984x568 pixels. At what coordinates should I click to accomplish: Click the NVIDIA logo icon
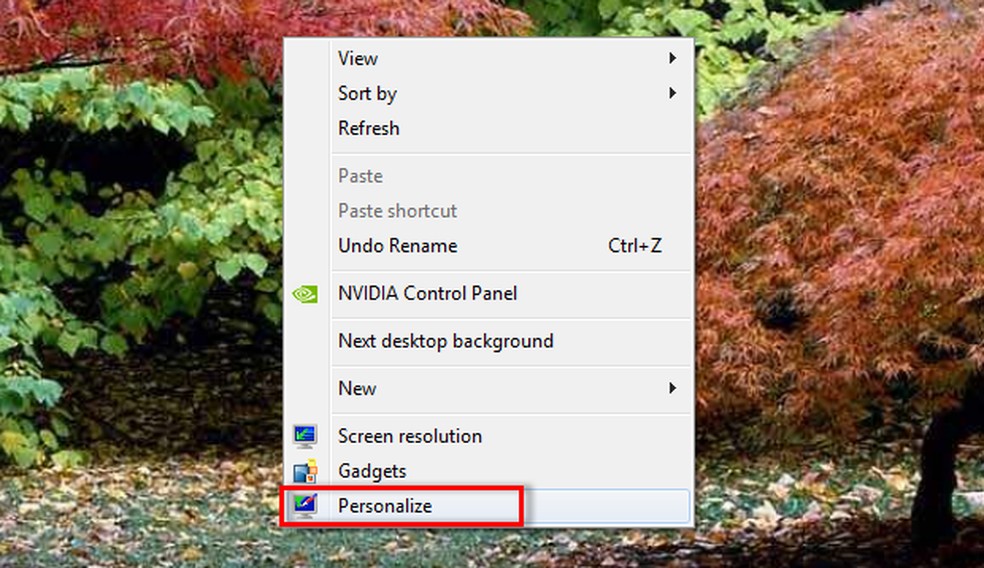pos(305,294)
